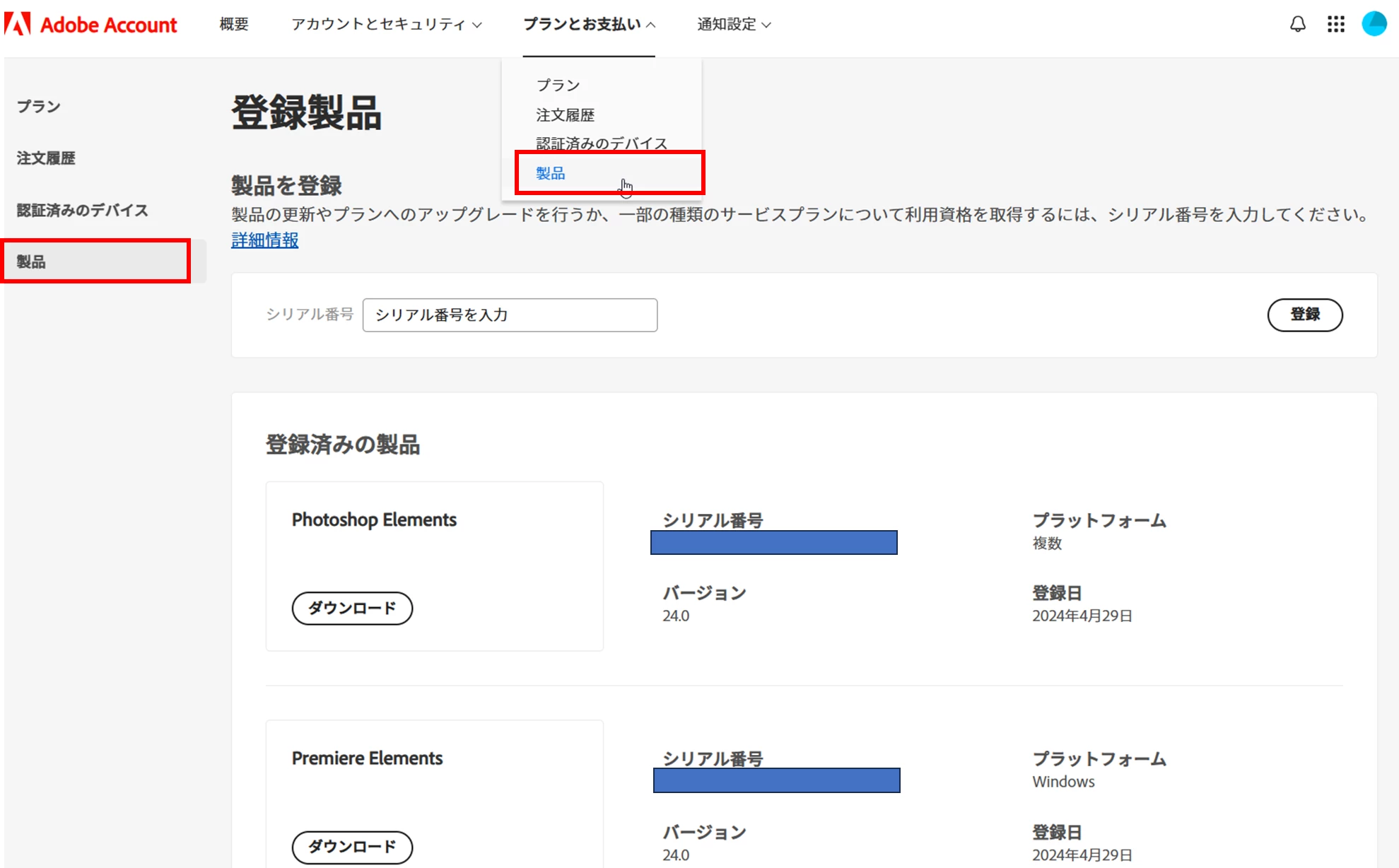Select 製品 in dropdown menu
The image size is (1399, 868).
tap(550, 173)
